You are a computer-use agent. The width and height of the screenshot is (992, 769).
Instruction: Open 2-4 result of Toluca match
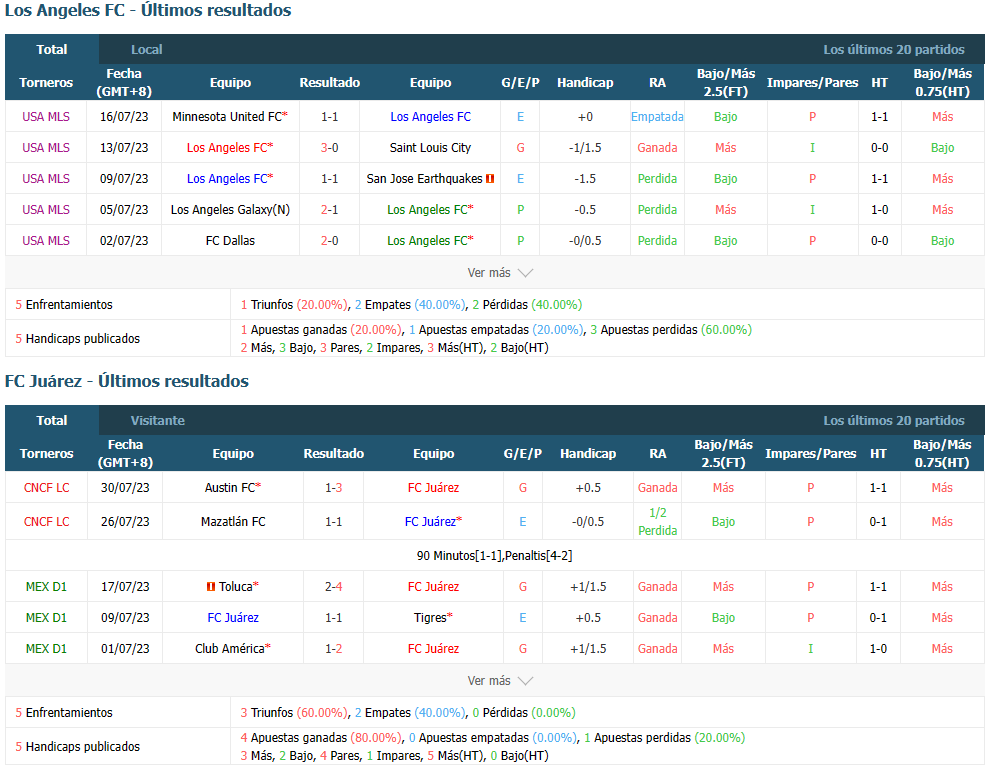tap(333, 587)
